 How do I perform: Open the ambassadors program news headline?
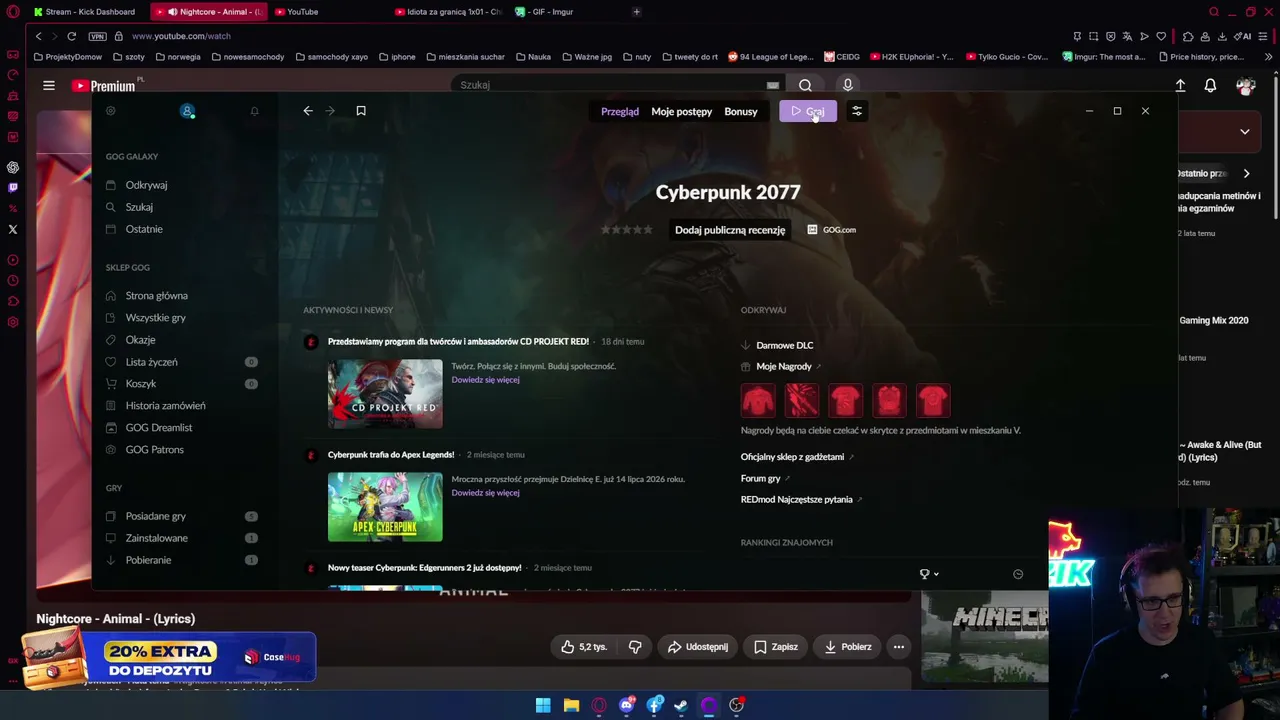458,342
